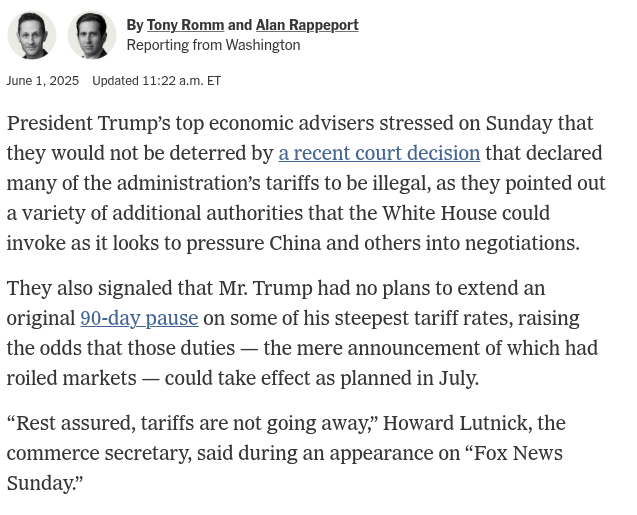
Task: Click the June 1, 2025 publication date
Action: (43, 81)
